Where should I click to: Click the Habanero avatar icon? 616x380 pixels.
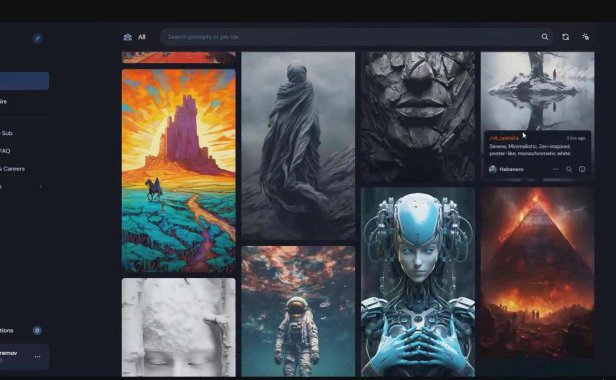tap(493, 169)
